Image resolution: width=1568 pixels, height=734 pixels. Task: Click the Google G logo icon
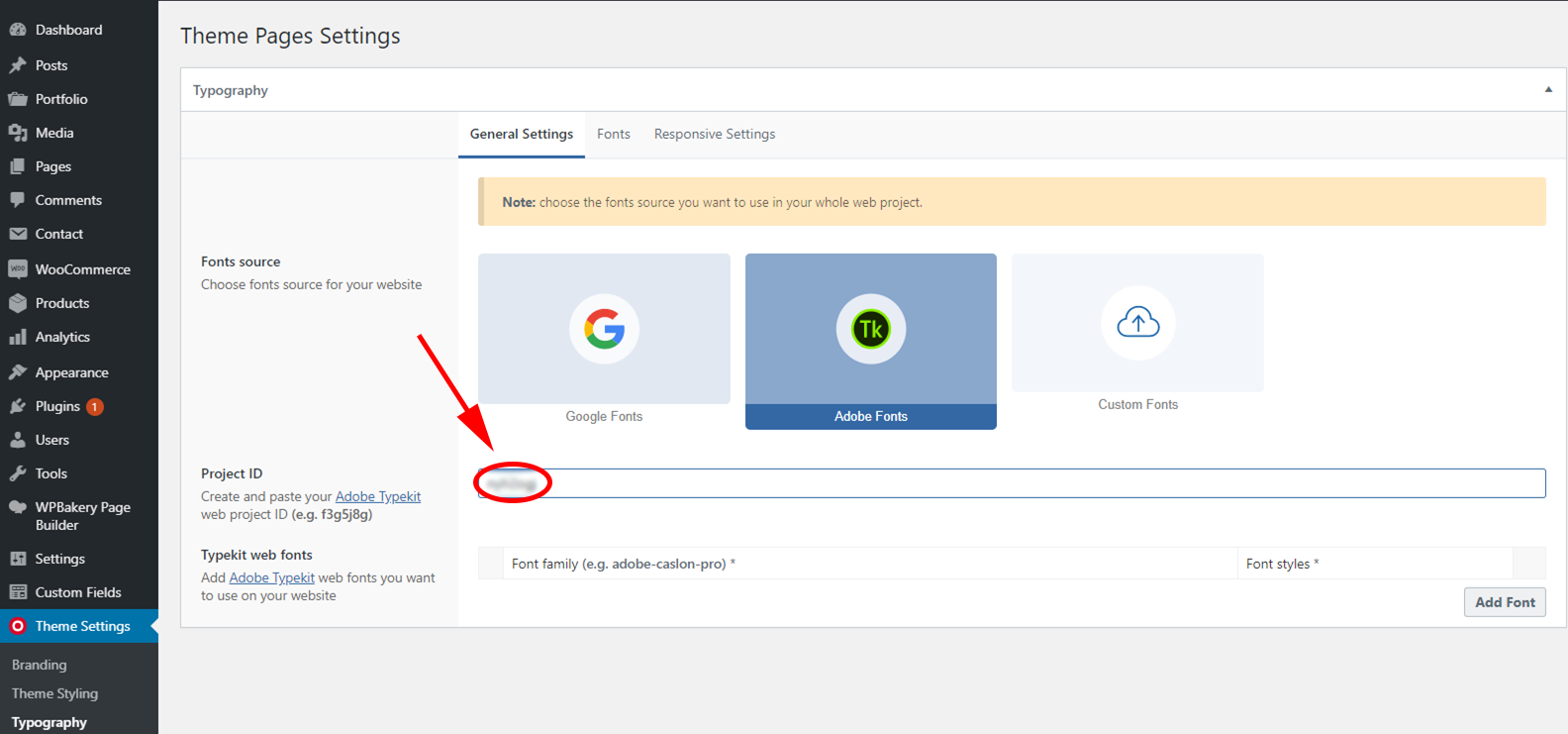604,329
